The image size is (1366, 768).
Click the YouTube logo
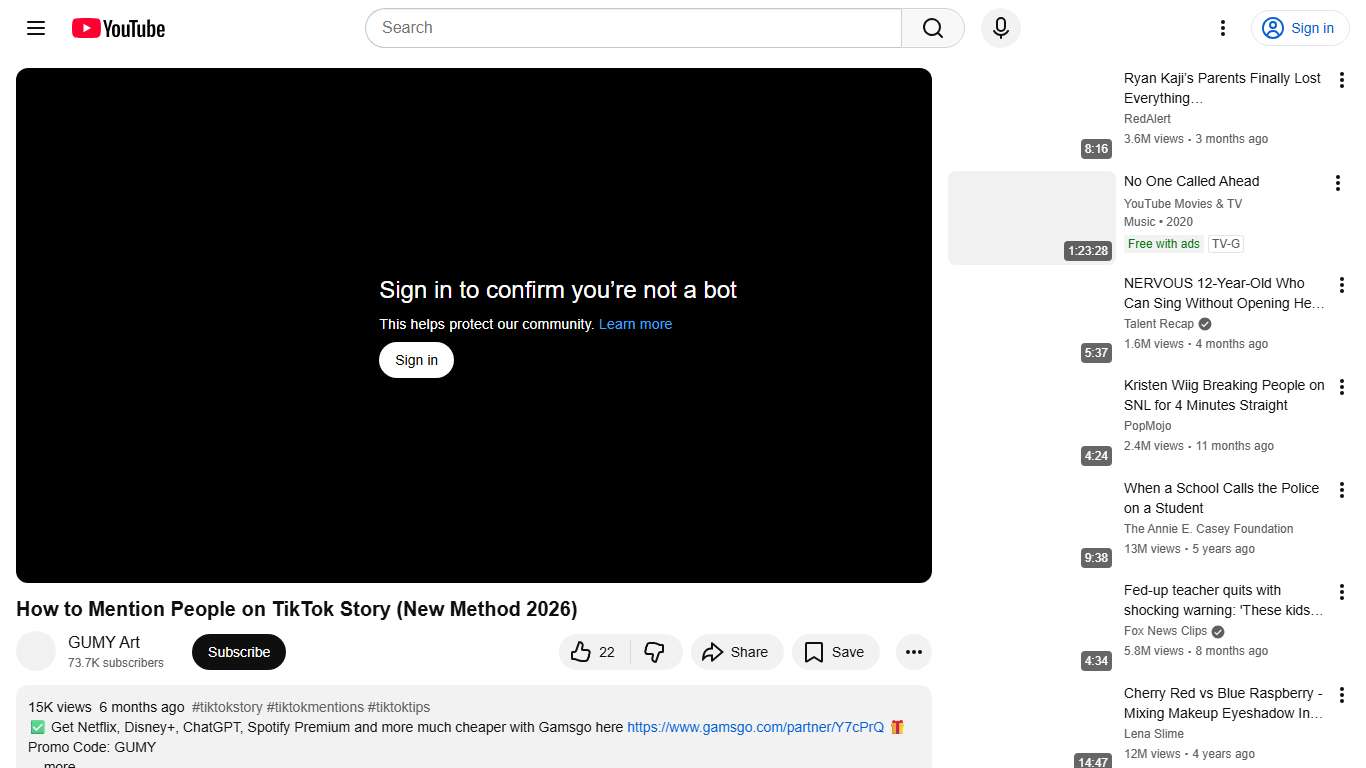coord(117,28)
